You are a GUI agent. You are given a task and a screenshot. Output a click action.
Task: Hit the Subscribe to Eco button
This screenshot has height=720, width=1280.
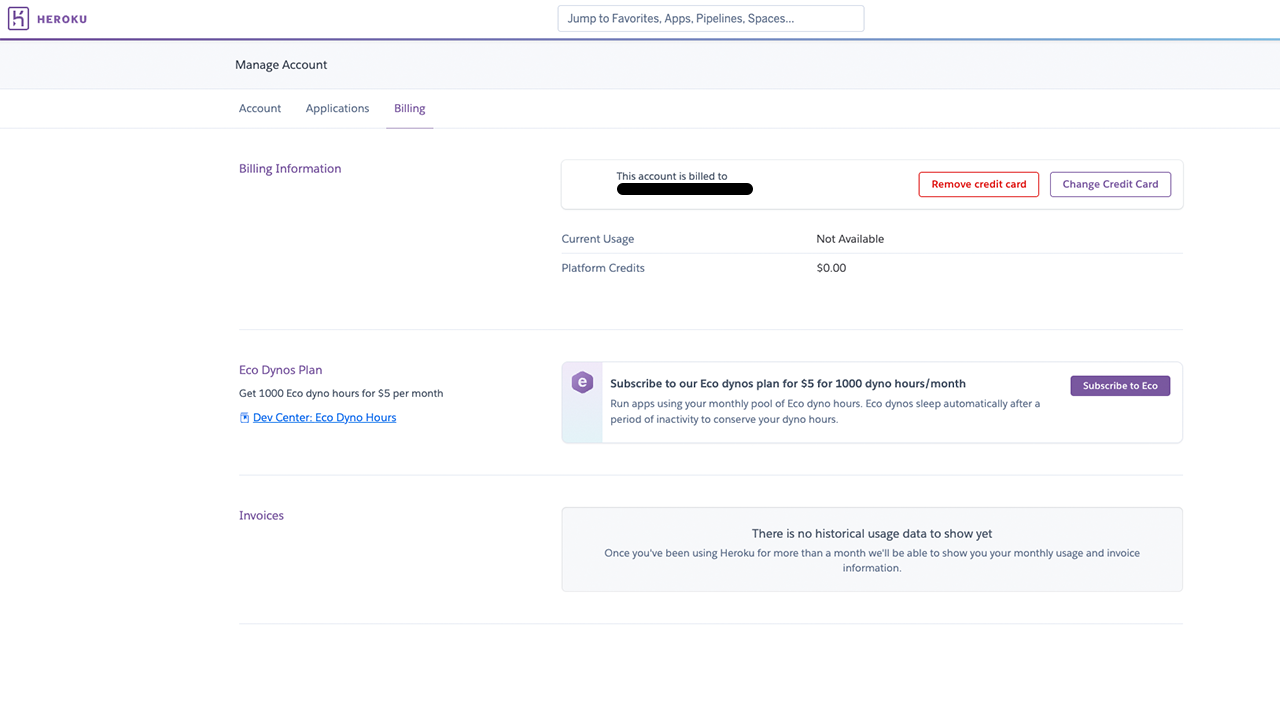coord(1120,386)
